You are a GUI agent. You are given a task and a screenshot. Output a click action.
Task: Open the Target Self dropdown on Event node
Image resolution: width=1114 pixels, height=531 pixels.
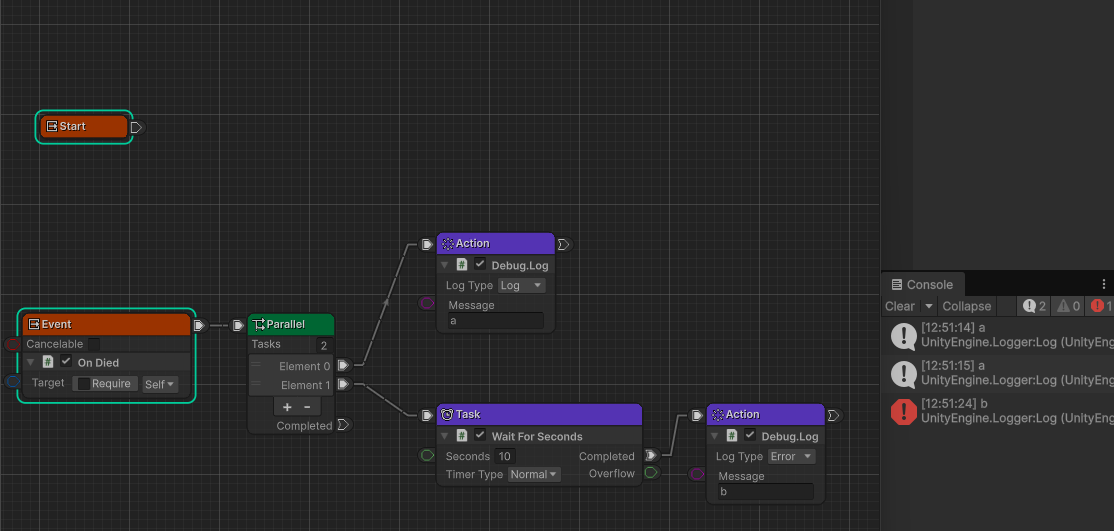pyautogui.click(x=160, y=384)
